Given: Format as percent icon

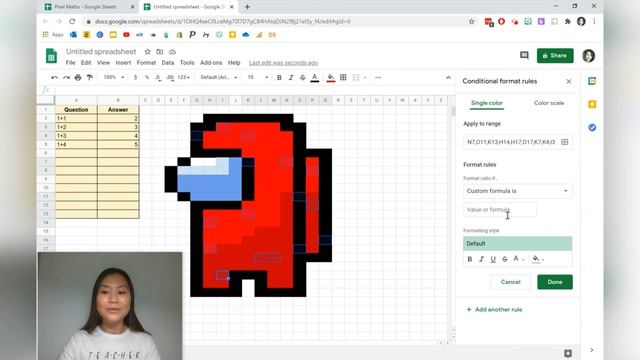Looking at the screenshot, I should click(x=147, y=78).
